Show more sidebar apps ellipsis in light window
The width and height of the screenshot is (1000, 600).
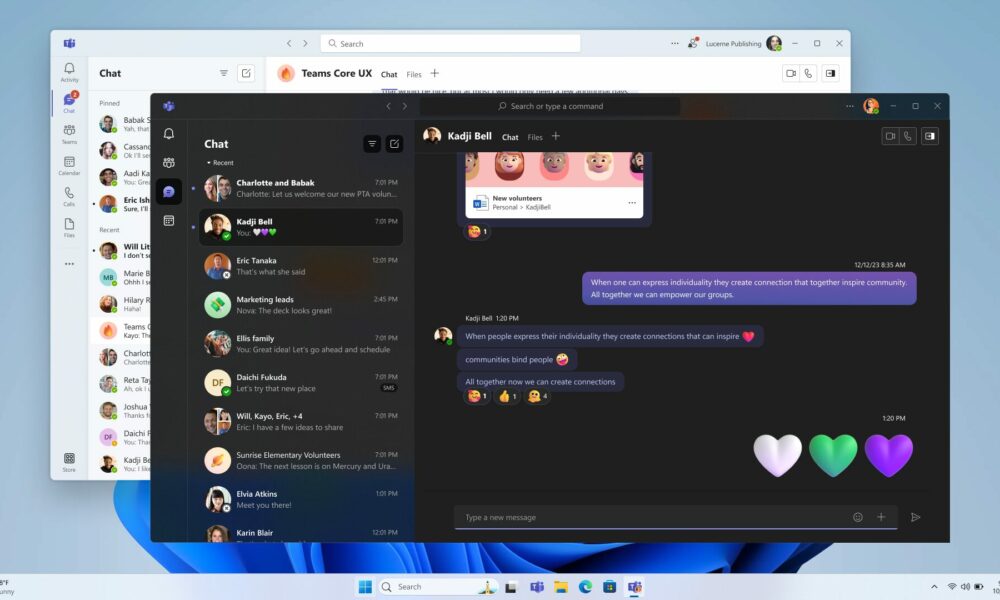click(x=70, y=263)
